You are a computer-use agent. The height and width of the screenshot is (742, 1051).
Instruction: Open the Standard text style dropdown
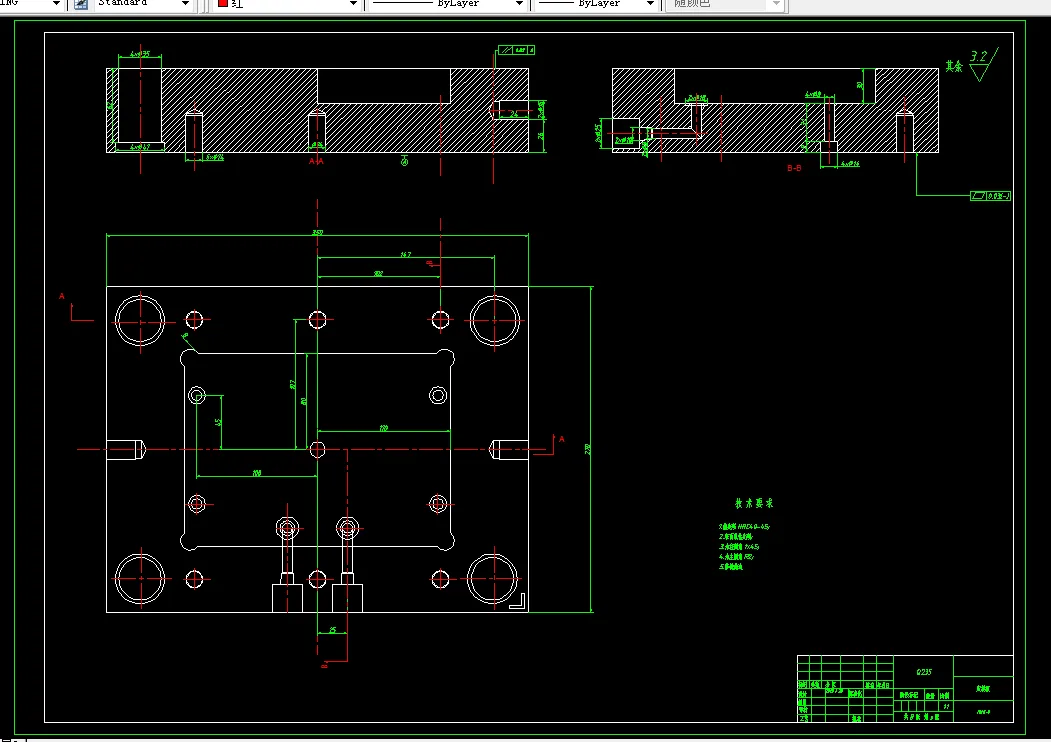coord(142,4)
